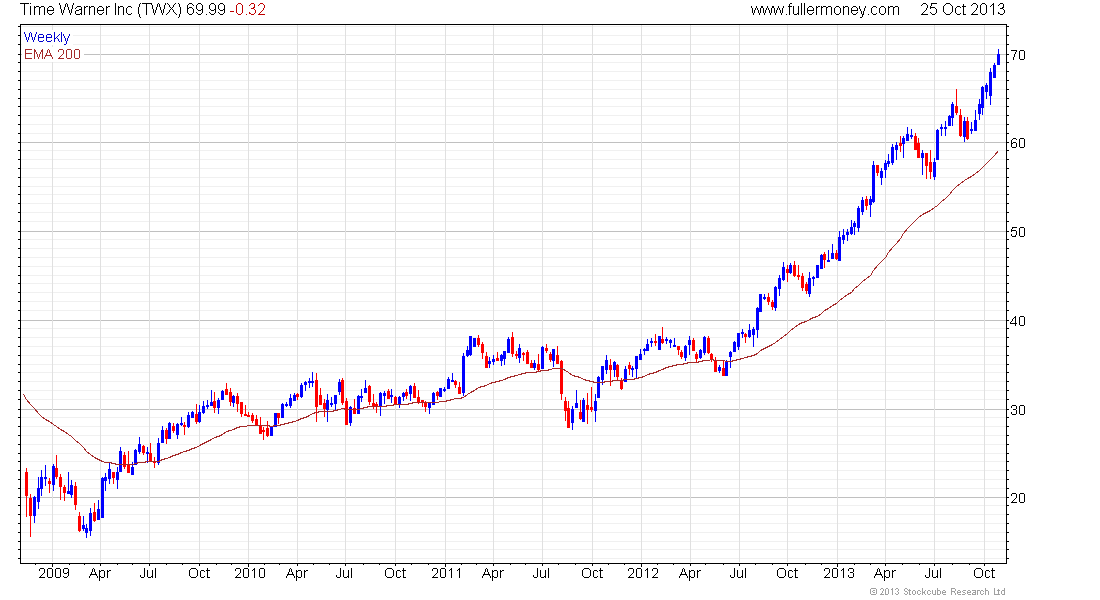Image resolution: width=1100 pixels, height=600 pixels.
Task: Click the Time Warner Inc (TWX) title
Action: pos(101,10)
